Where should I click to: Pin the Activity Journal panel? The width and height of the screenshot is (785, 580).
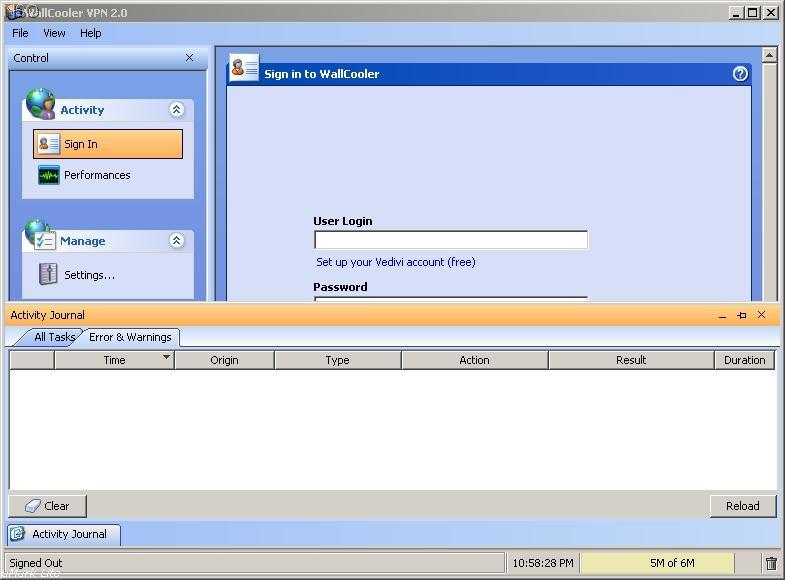(742, 315)
